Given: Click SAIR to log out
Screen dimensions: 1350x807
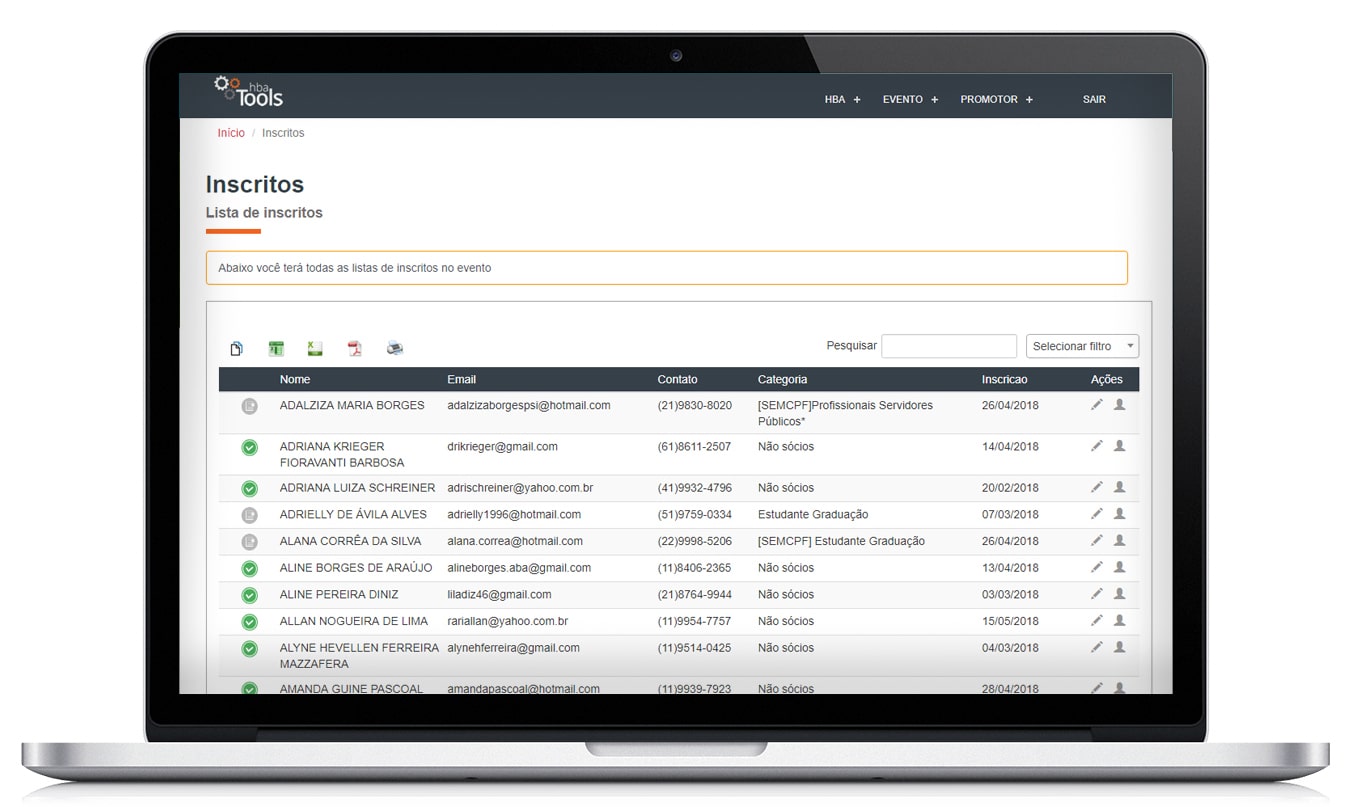Looking at the screenshot, I should [1094, 100].
